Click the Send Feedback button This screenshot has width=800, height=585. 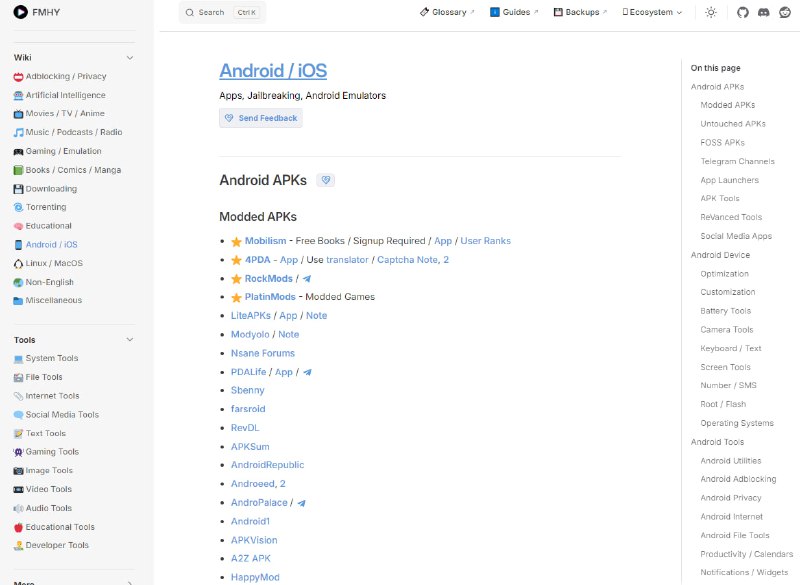click(x=261, y=118)
